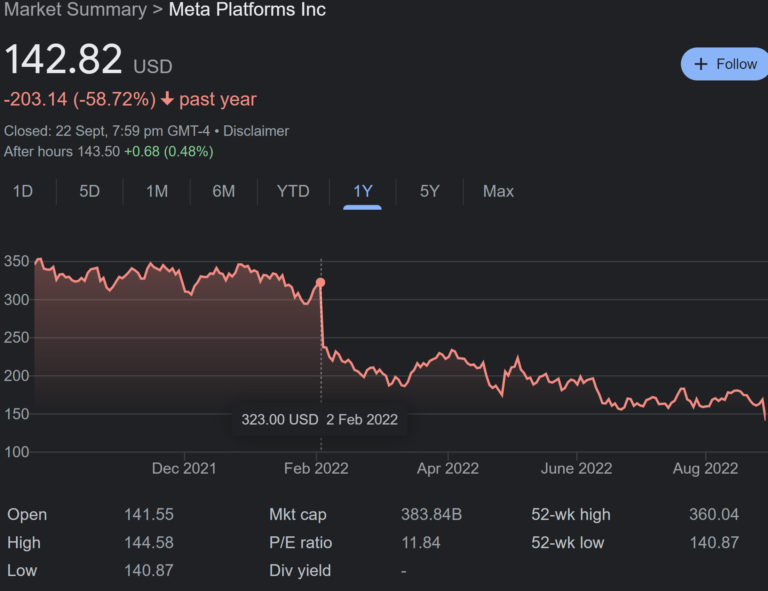768x591 pixels.
Task: Click the red down arrow beside past year
Action: pos(167,100)
